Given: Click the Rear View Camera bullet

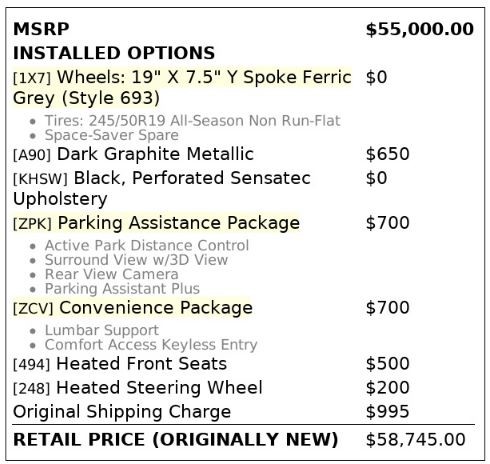Looking at the screenshot, I should [111, 274].
